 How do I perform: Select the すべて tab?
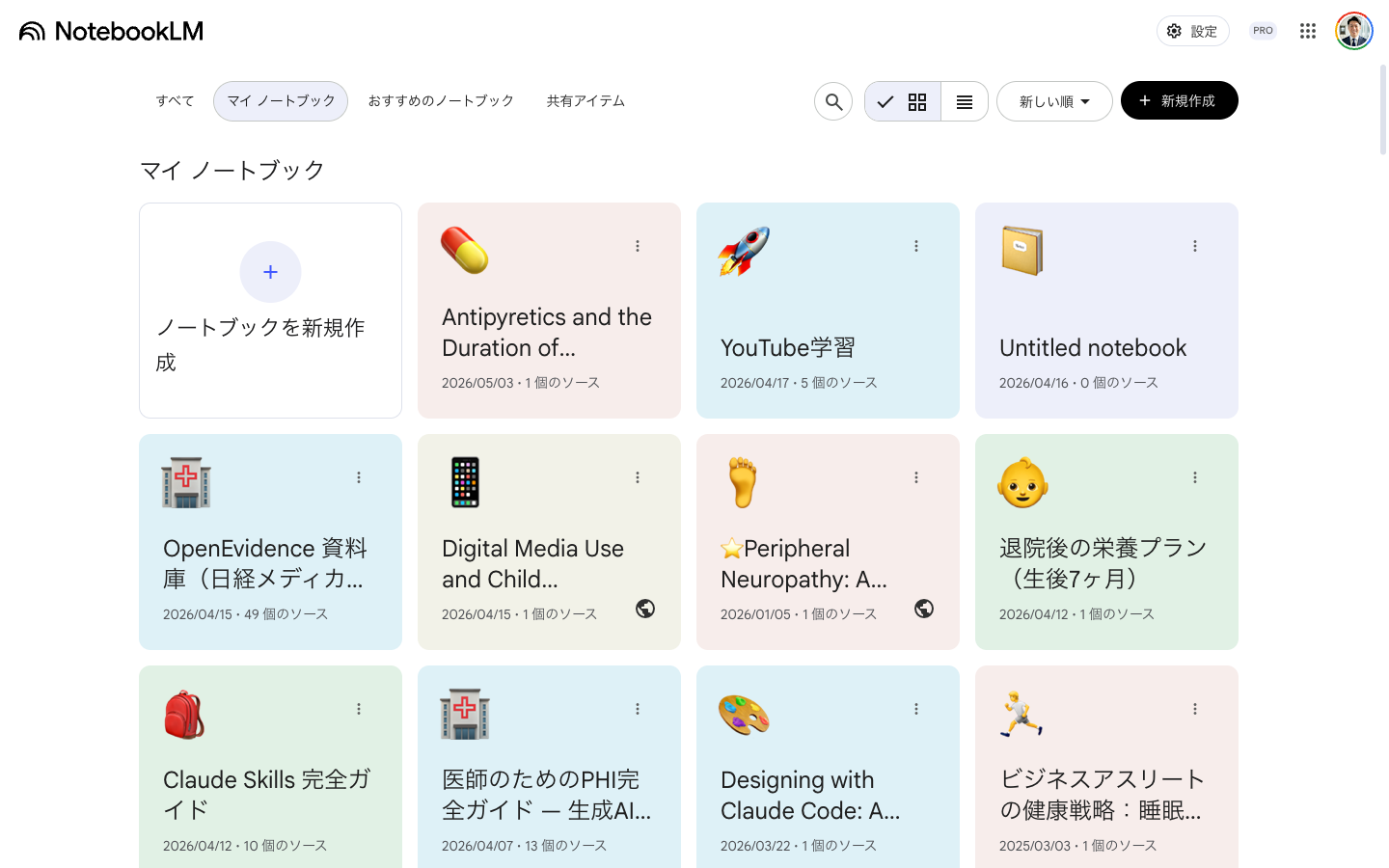click(x=175, y=101)
